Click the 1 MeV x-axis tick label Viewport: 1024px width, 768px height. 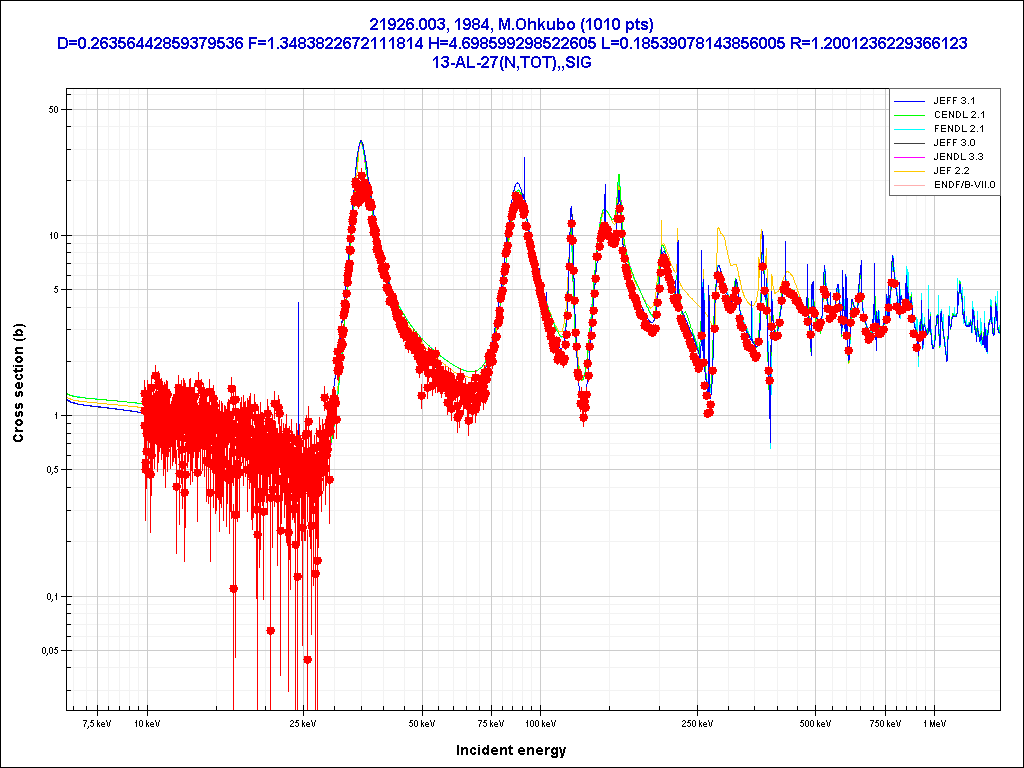(x=933, y=723)
